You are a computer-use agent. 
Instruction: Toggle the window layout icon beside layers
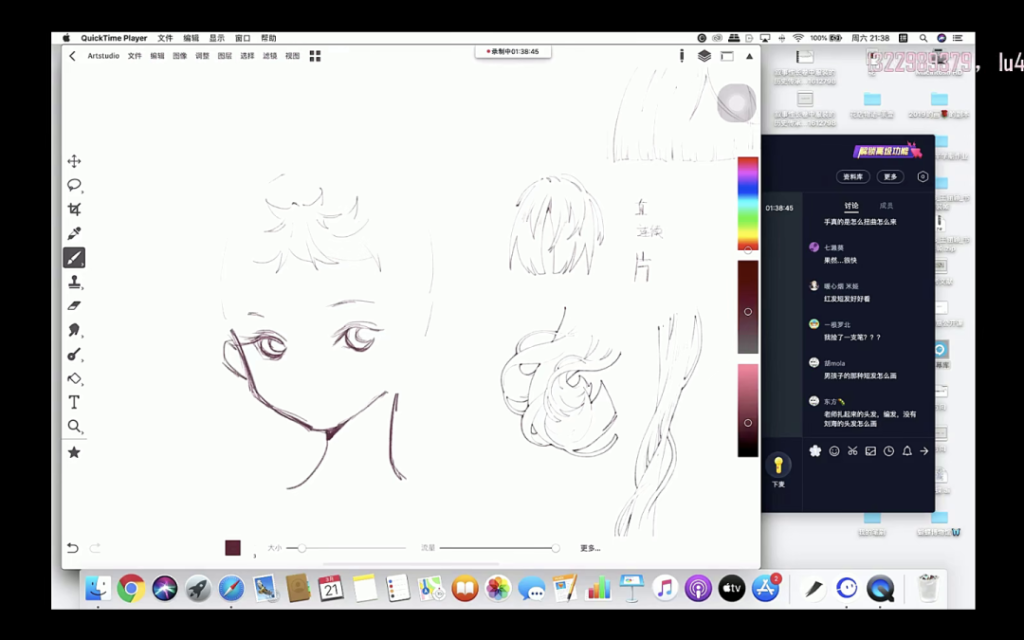[x=727, y=56]
